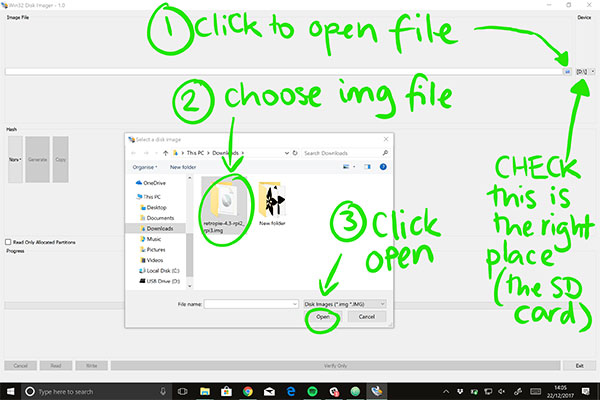600x400 pixels.
Task: Enable Read Only Allocated Partitions checkbox
Action: tap(9, 241)
